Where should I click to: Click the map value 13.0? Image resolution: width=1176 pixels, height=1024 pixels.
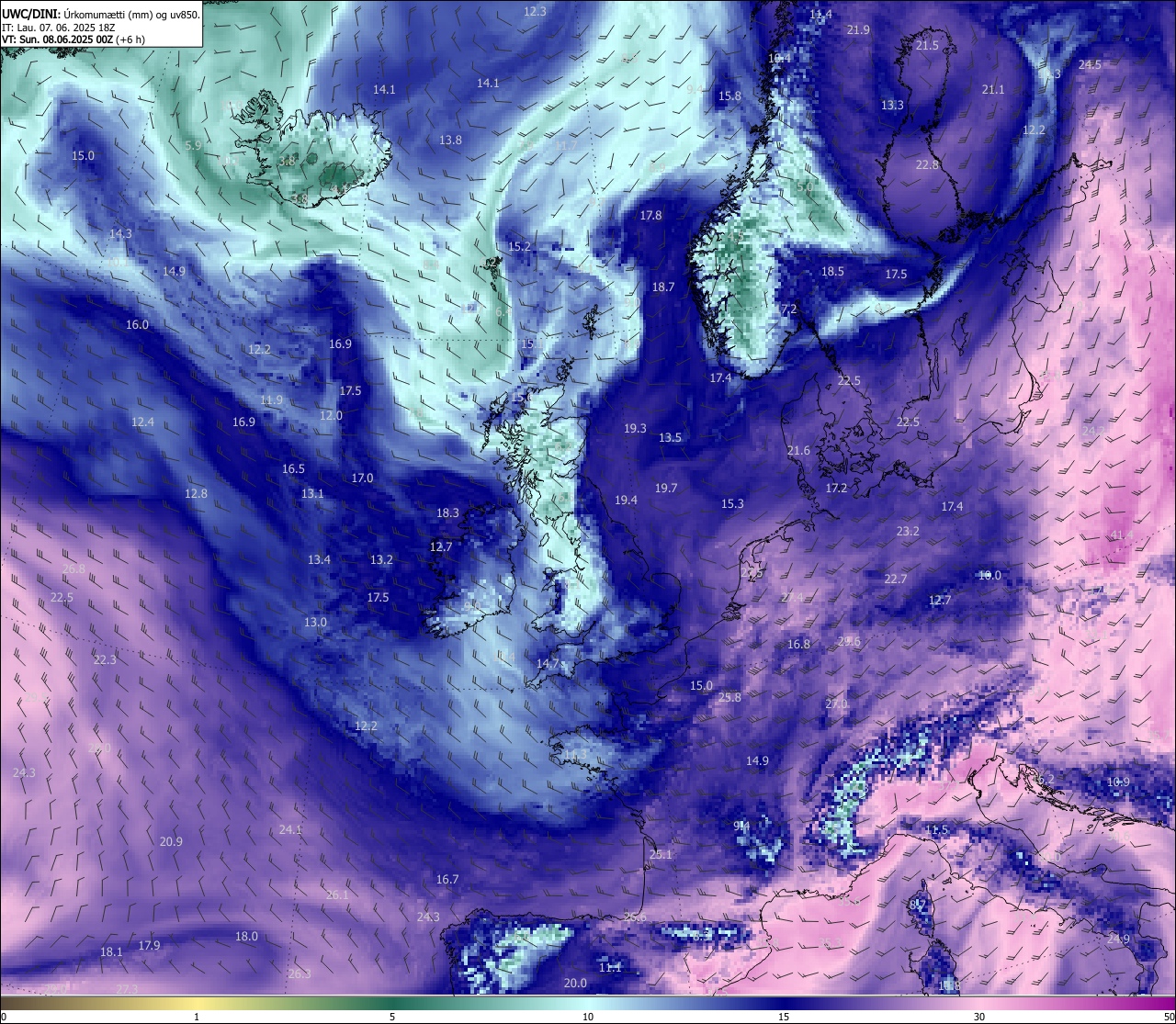[315, 622]
